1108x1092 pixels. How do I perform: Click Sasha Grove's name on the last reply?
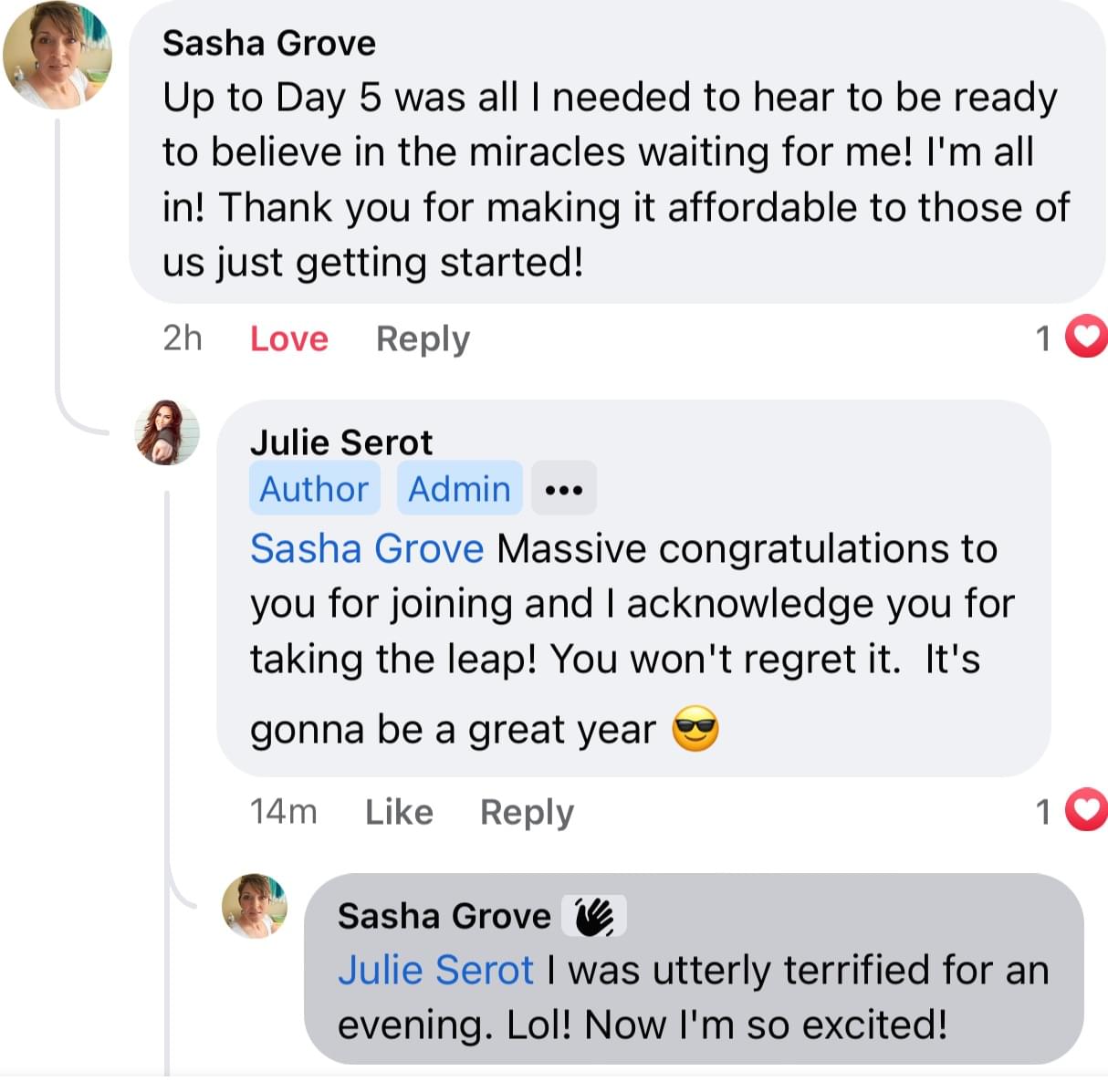click(444, 916)
